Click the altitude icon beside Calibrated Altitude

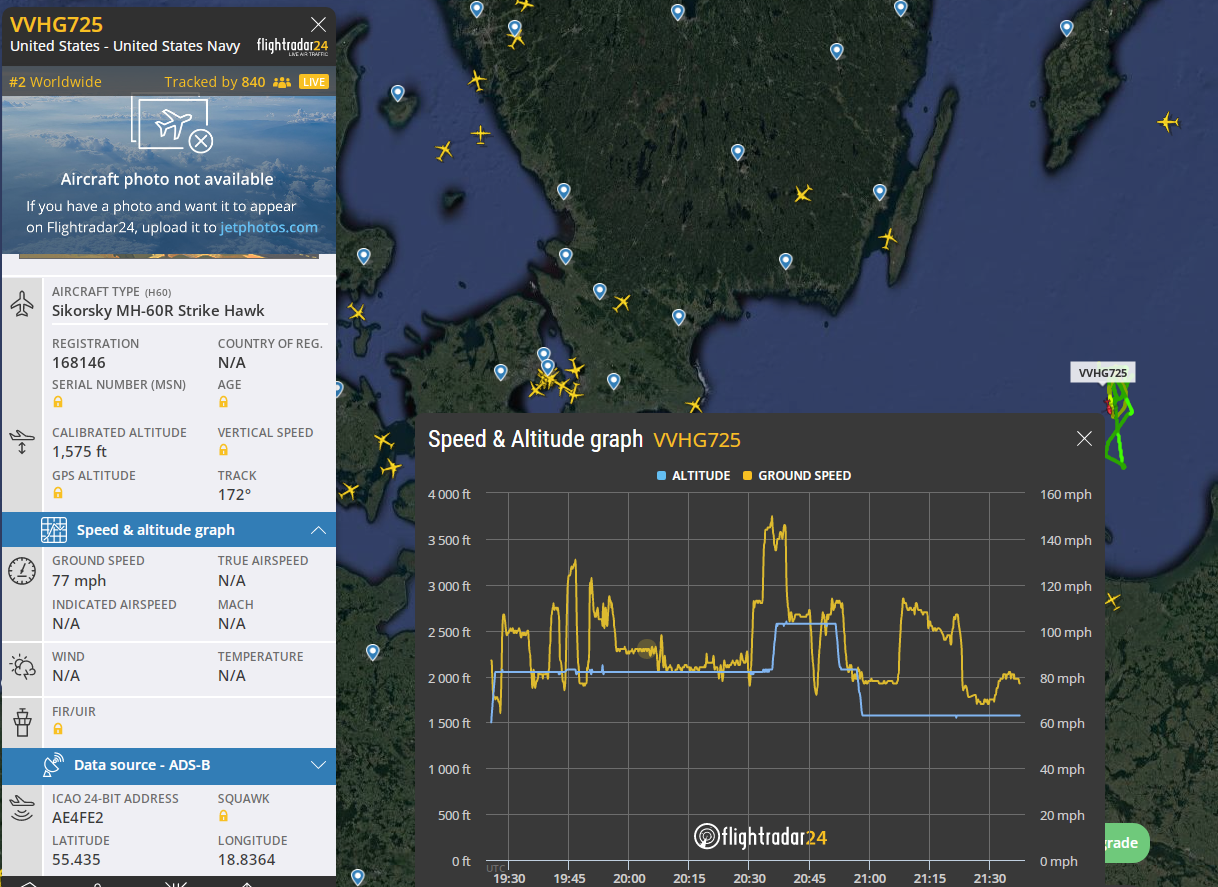click(x=22, y=442)
